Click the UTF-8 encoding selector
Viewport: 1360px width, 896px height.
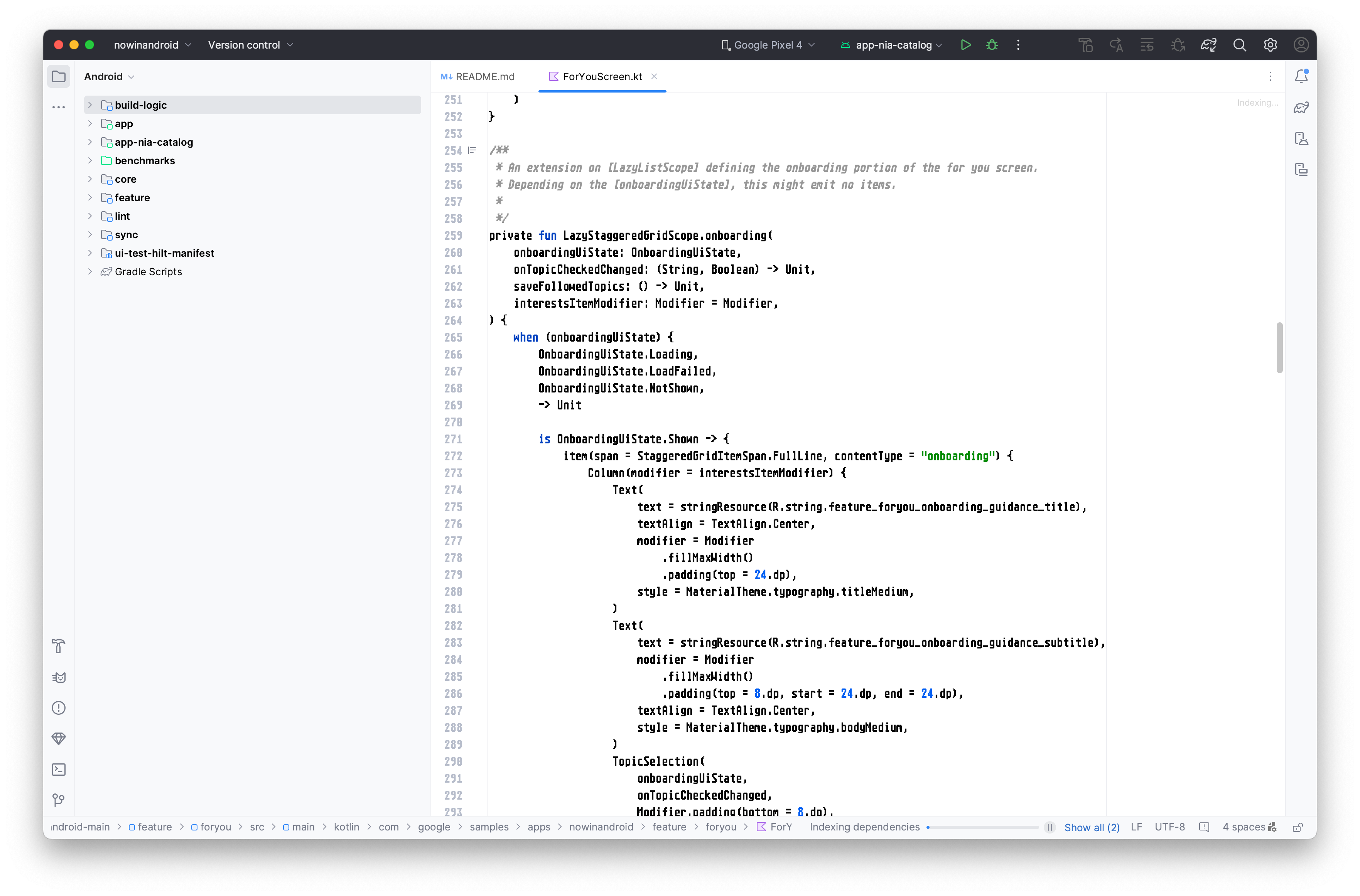[x=1169, y=827]
